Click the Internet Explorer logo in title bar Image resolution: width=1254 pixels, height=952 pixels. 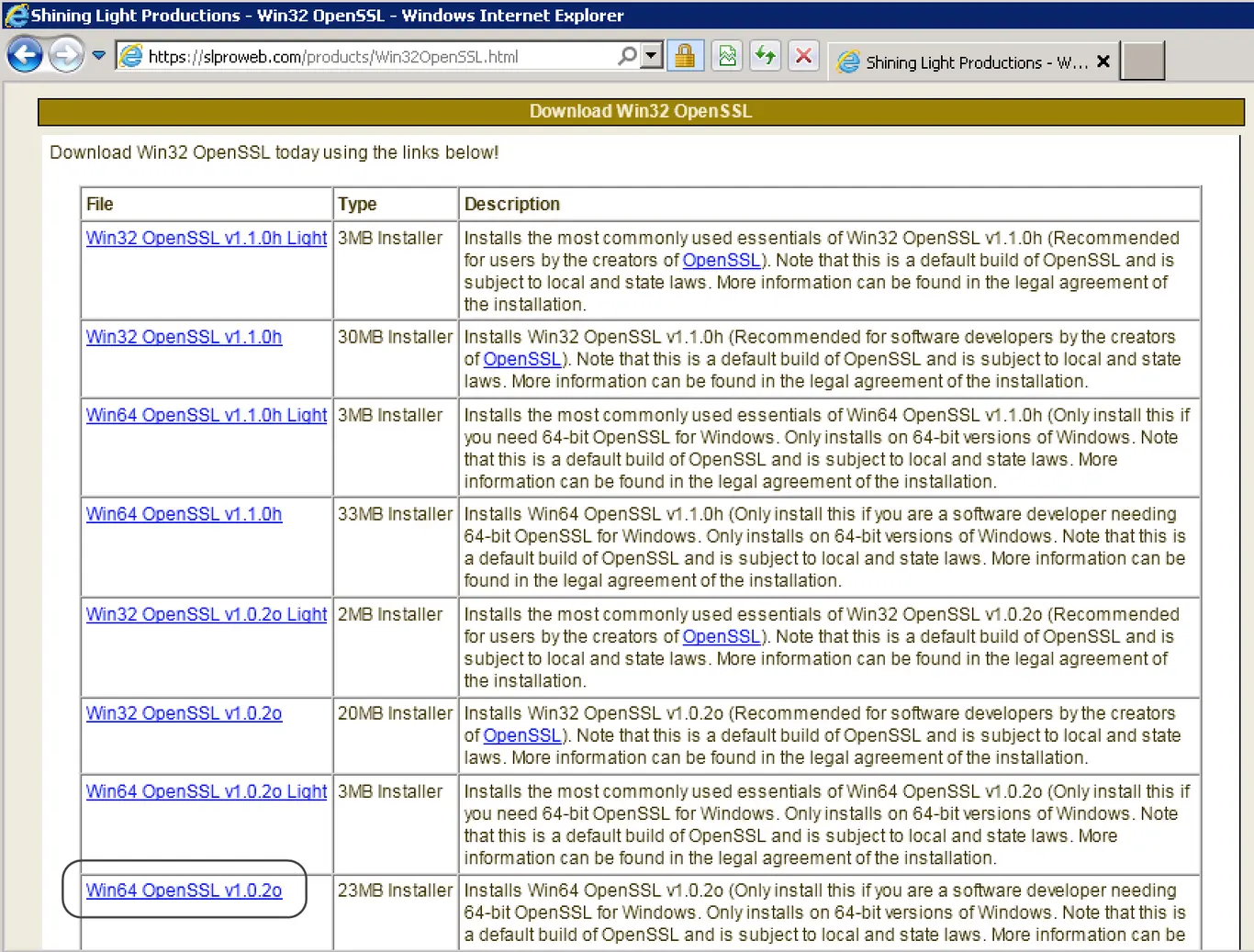[x=16, y=15]
